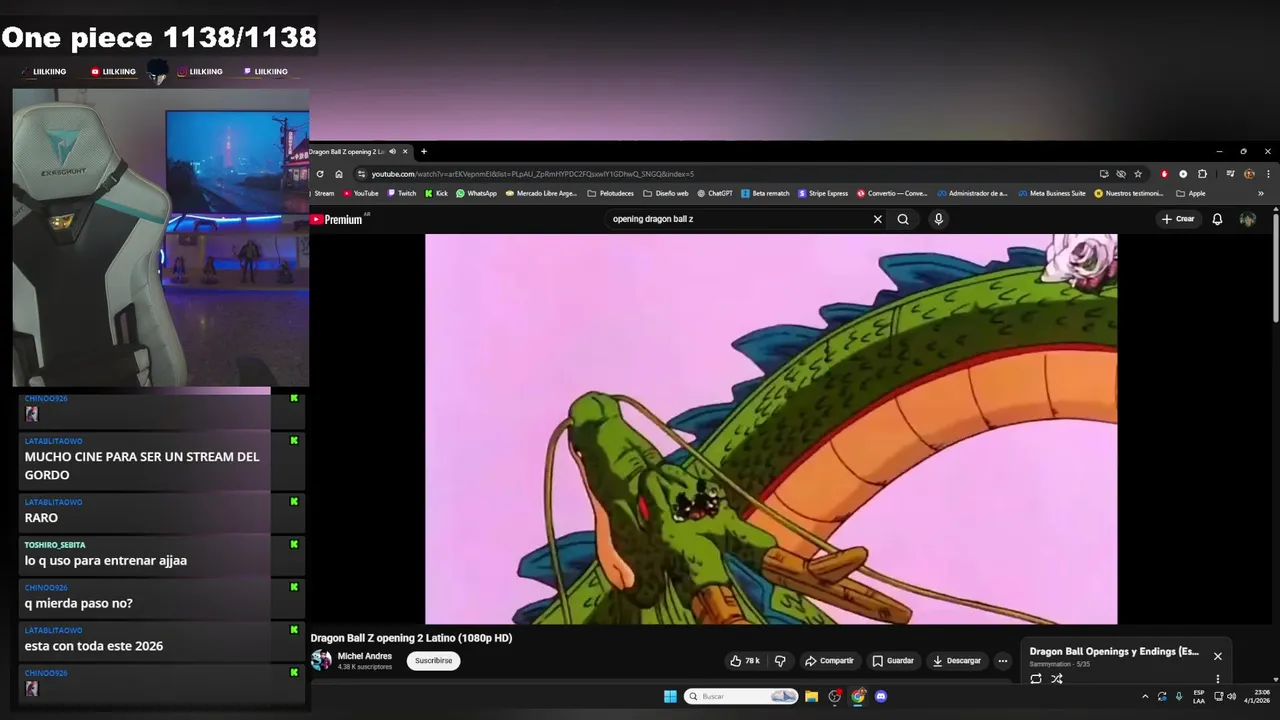Click the video player showing Shenron
Screen dimensions: 1280x720
click(771, 429)
